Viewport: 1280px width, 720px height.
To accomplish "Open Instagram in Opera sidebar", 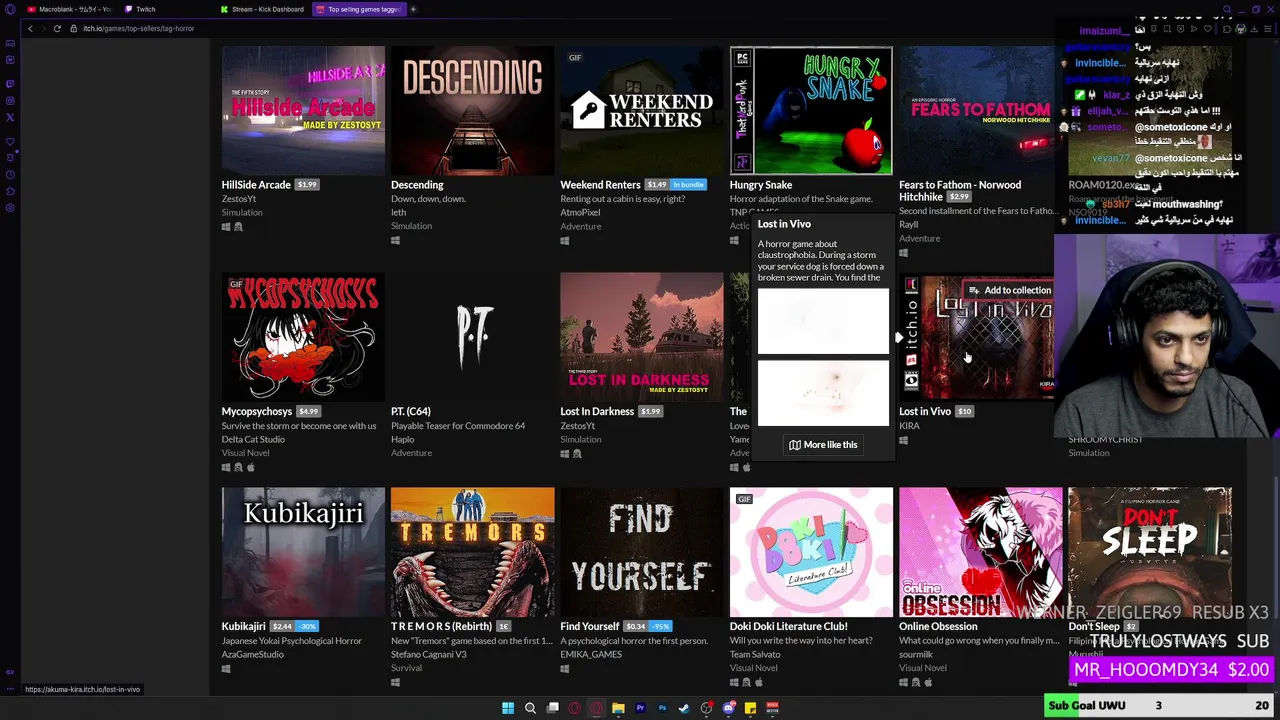I will (10, 101).
